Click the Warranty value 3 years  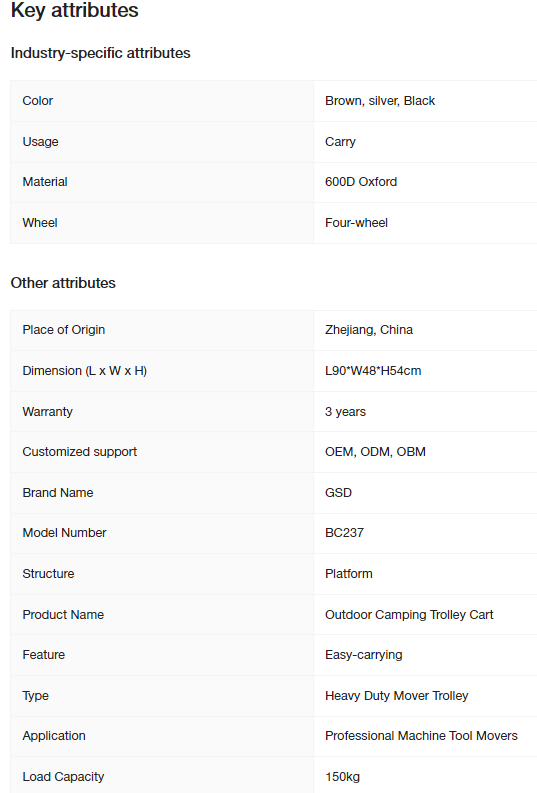(x=345, y=412)
